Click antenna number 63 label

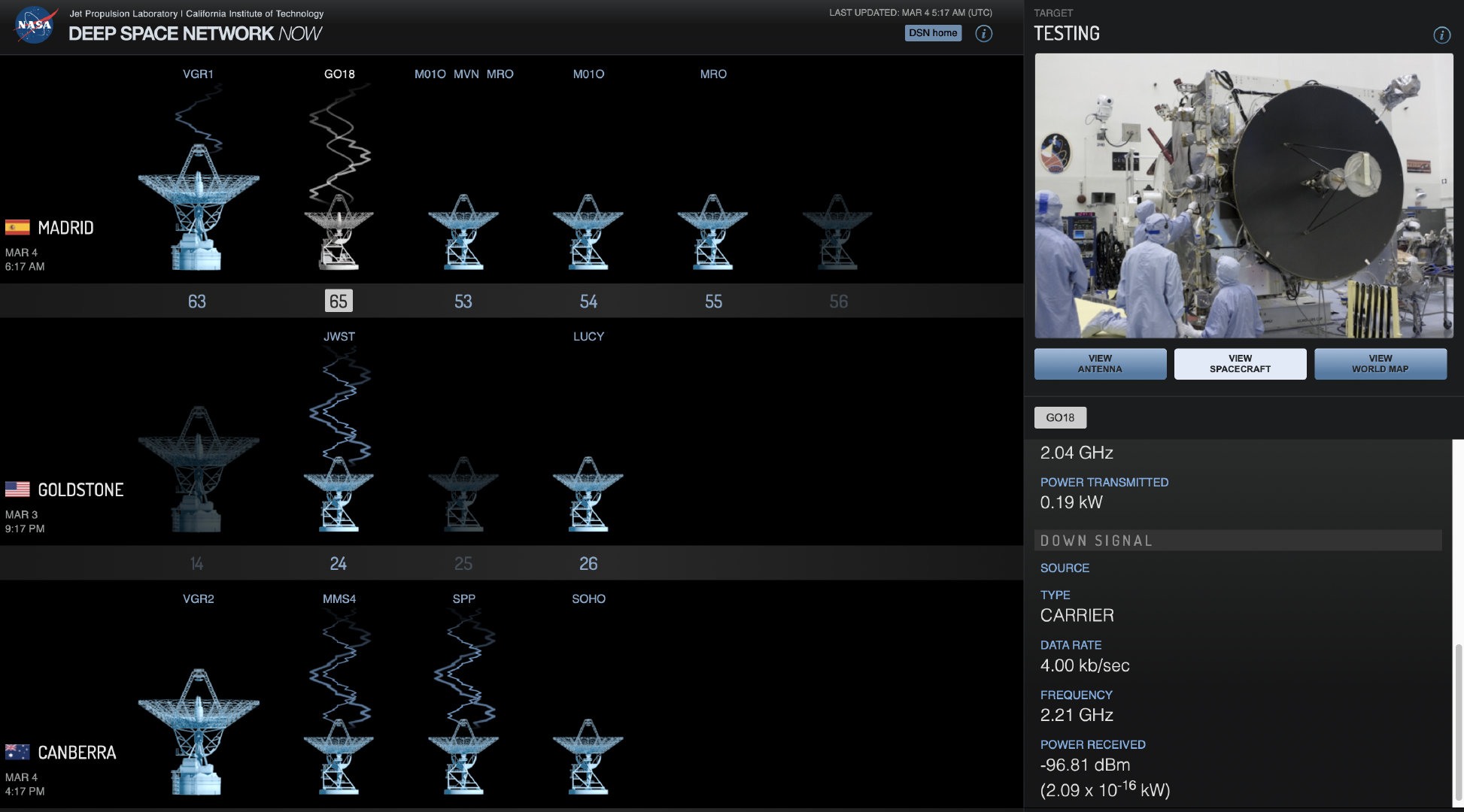[x=197, y=301]
